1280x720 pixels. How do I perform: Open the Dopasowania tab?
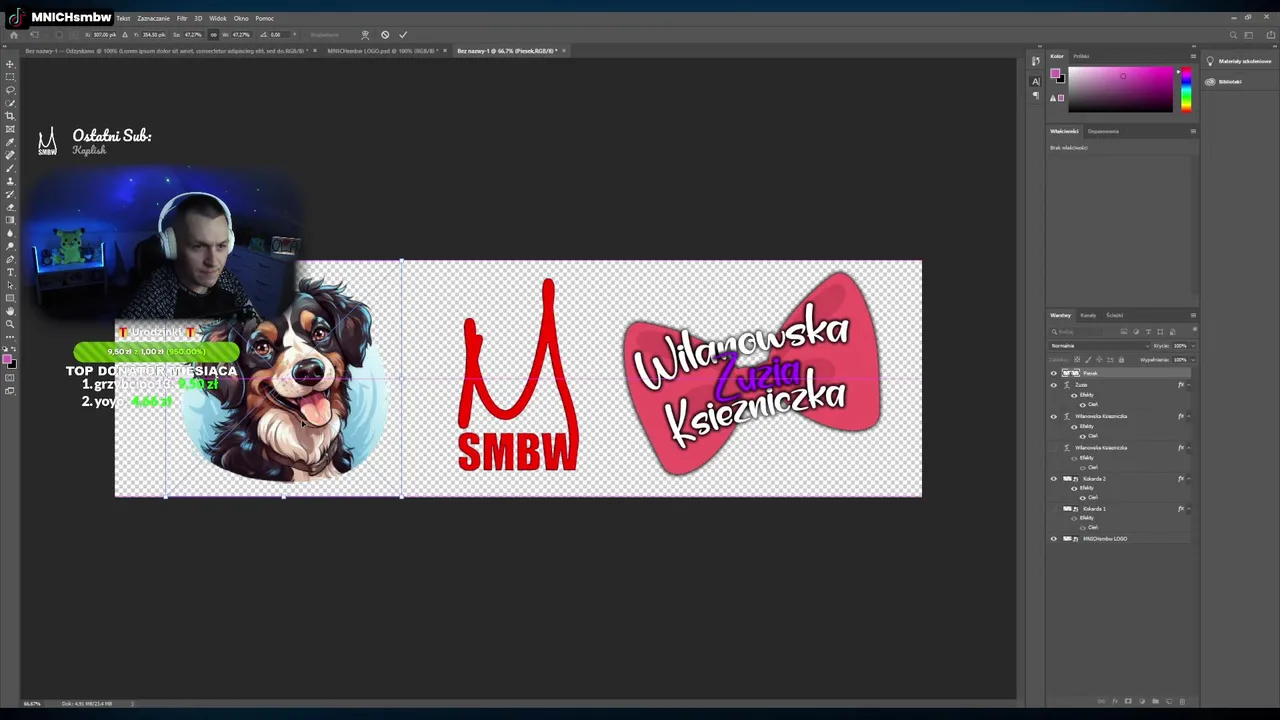point(1103,131)
